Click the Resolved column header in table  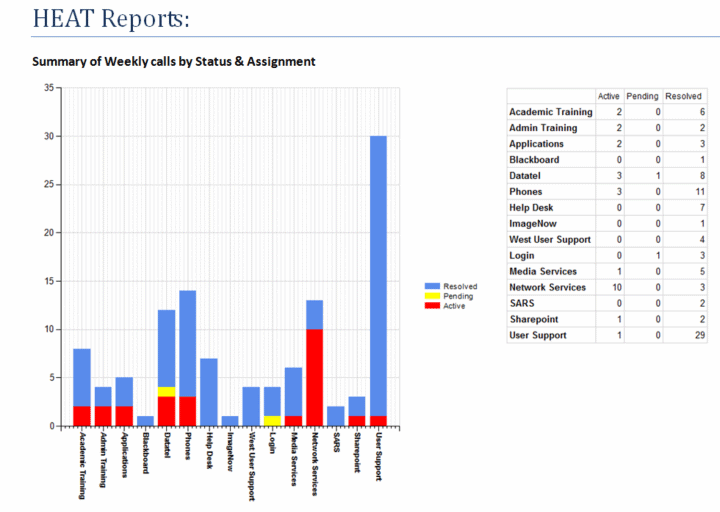pos(684,96)
